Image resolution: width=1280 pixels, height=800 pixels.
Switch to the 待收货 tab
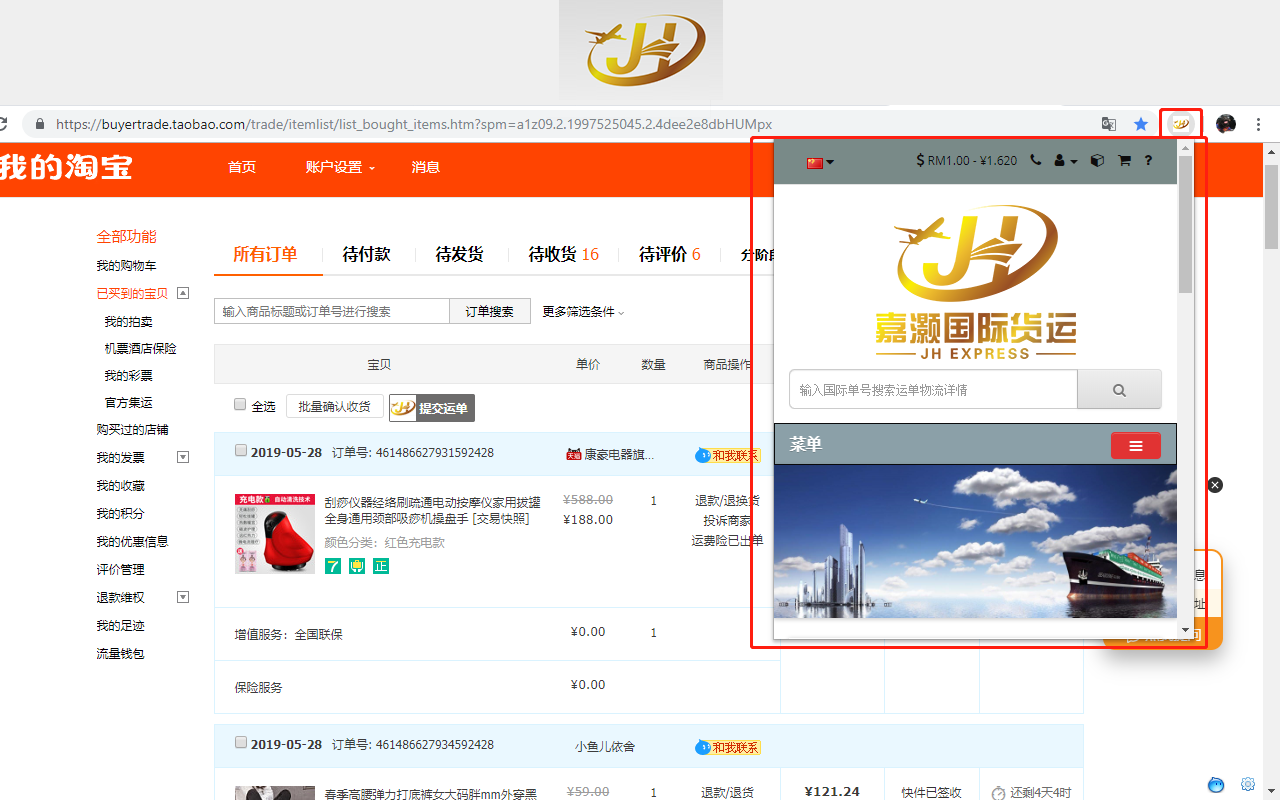[563, 254]
